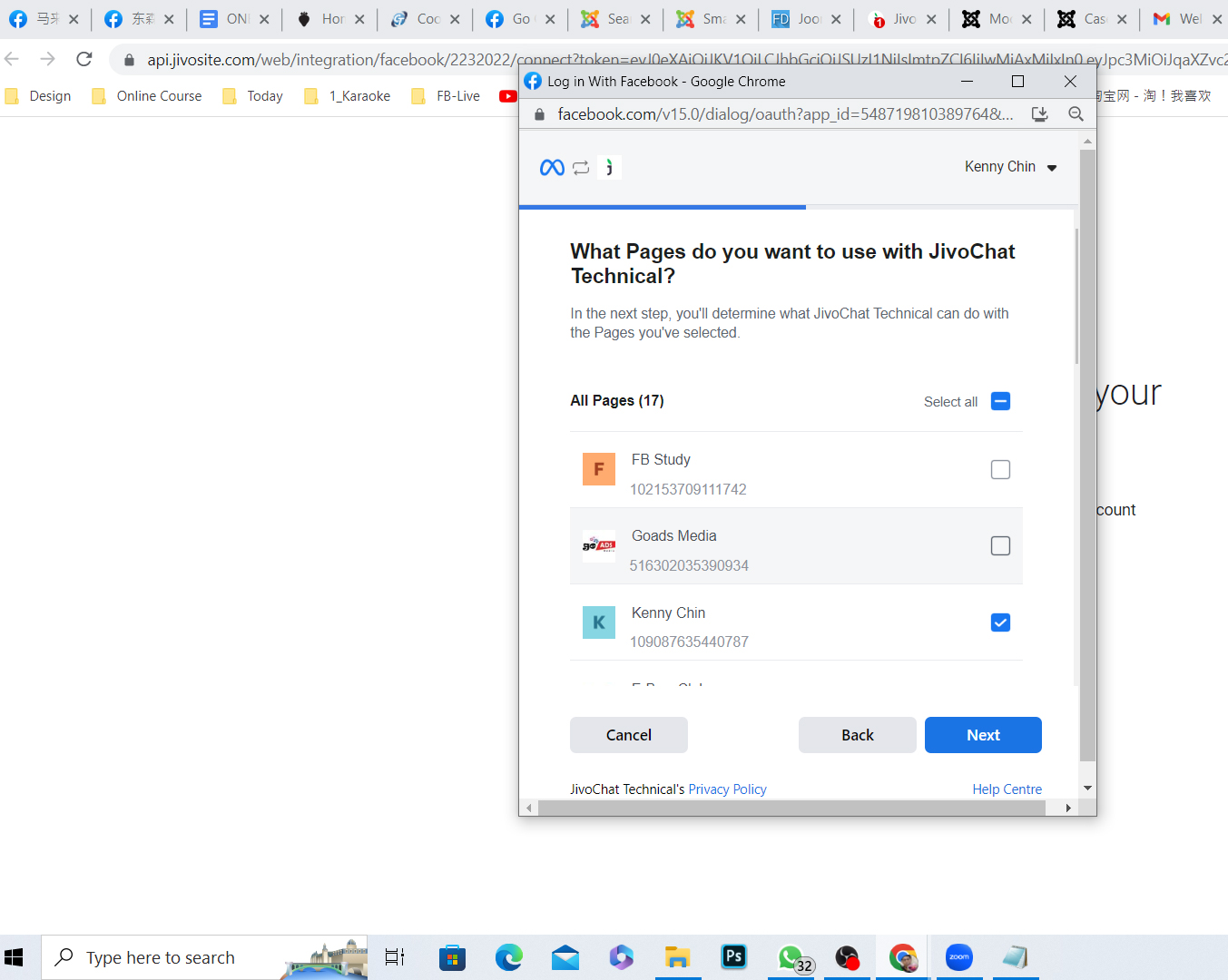The width and height of the screenshot is (1228, 980).
Task: Open the Windows Start menu
Action: pyautogui.click(x=14, y=957)
